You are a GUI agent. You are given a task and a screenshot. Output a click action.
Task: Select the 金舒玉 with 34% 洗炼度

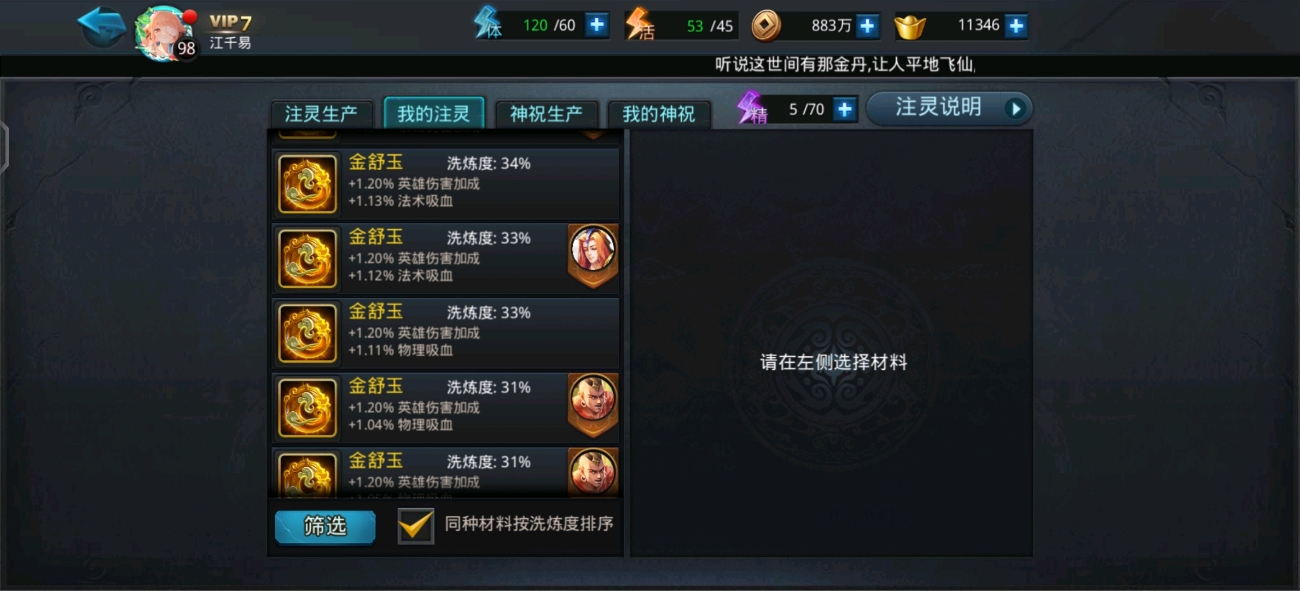tap(446, 183)
